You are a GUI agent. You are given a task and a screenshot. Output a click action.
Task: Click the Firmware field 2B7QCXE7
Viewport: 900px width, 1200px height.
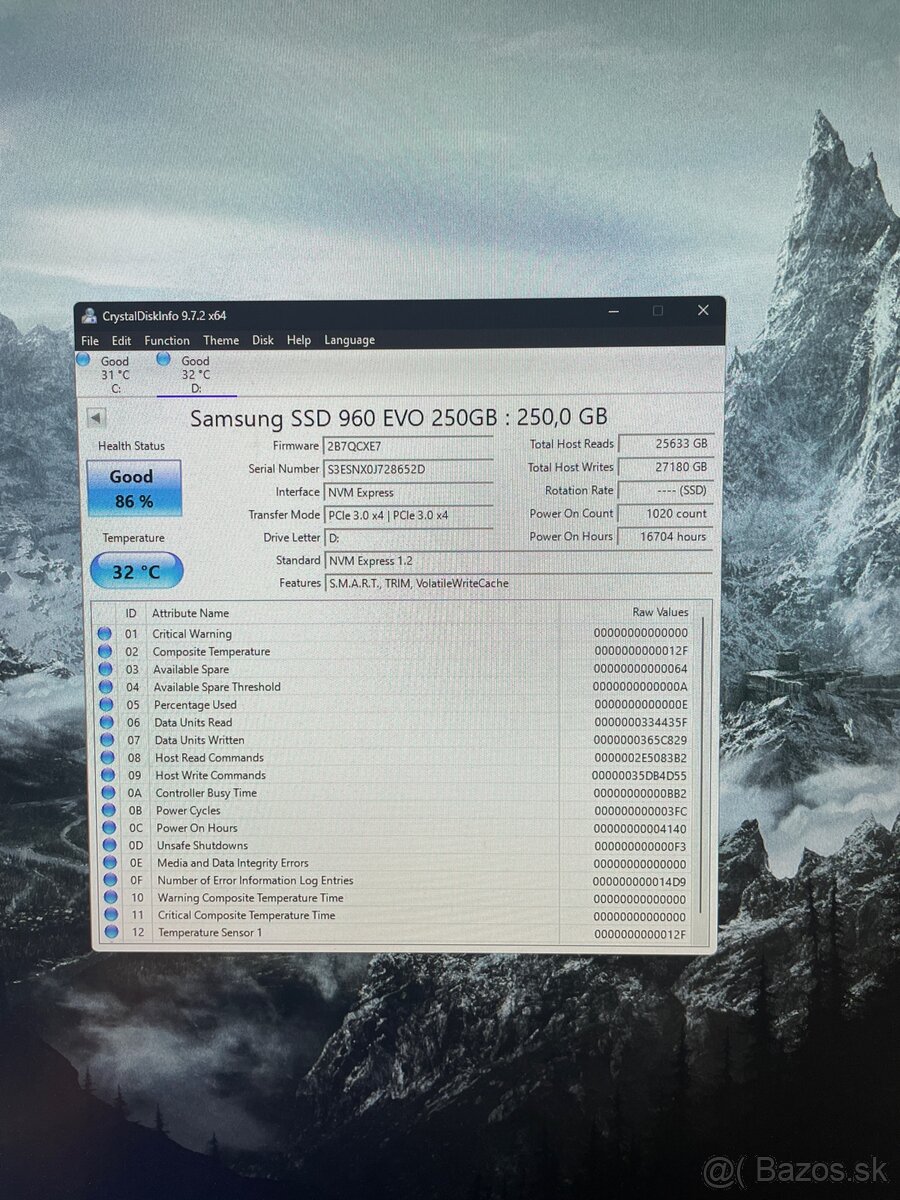408,446
